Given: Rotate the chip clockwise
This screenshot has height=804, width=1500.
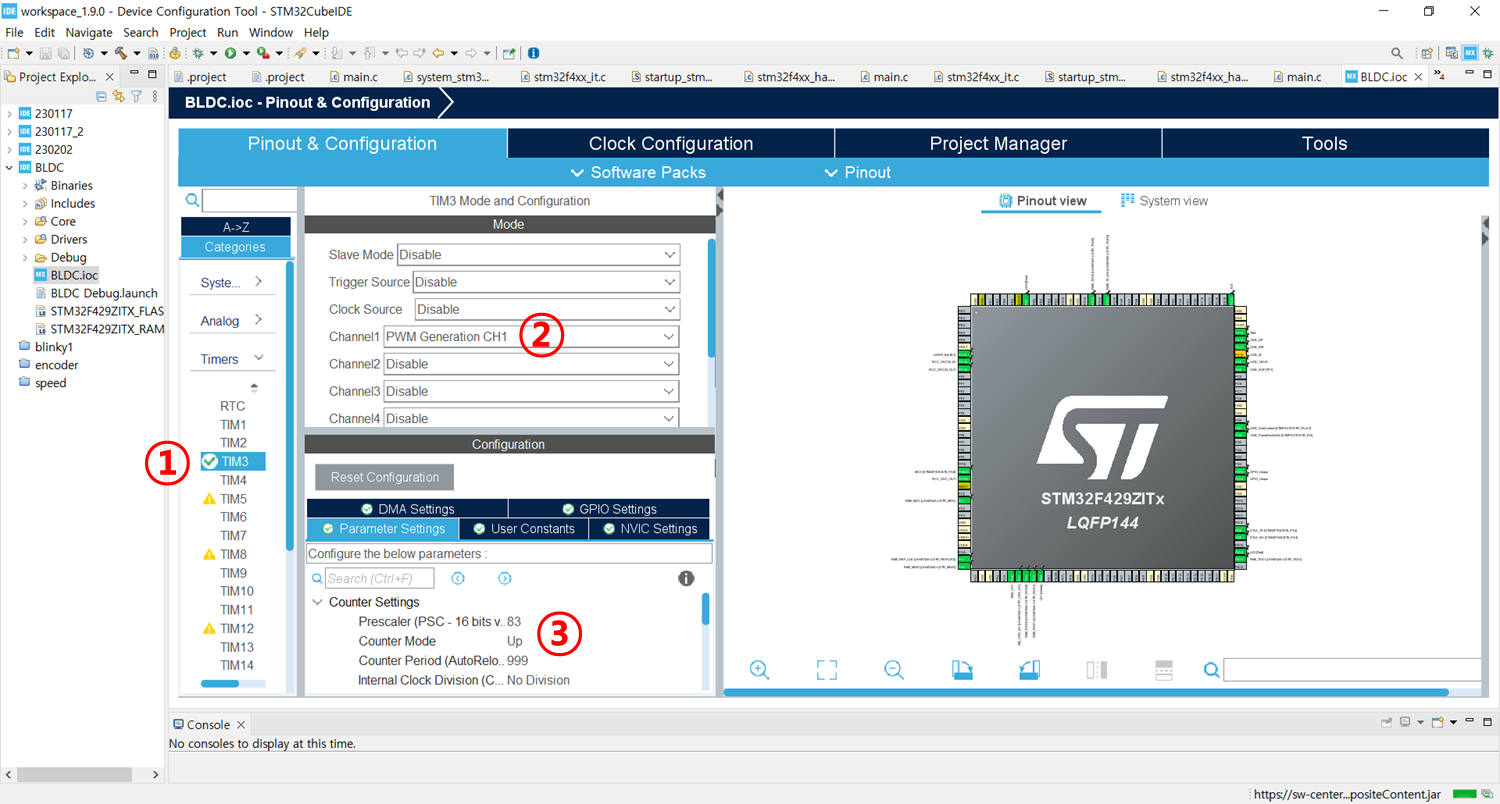Looking at the screenshot, I should [962, 670].
